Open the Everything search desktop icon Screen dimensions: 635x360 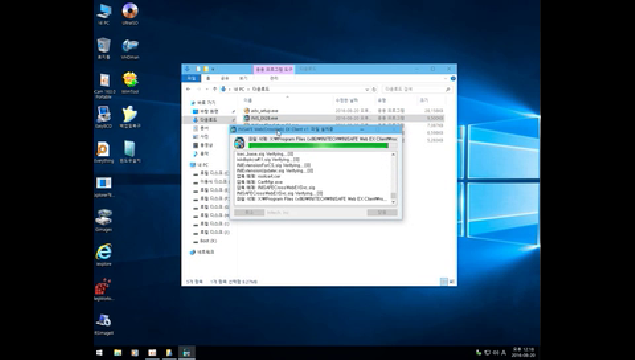coord(104,152)
